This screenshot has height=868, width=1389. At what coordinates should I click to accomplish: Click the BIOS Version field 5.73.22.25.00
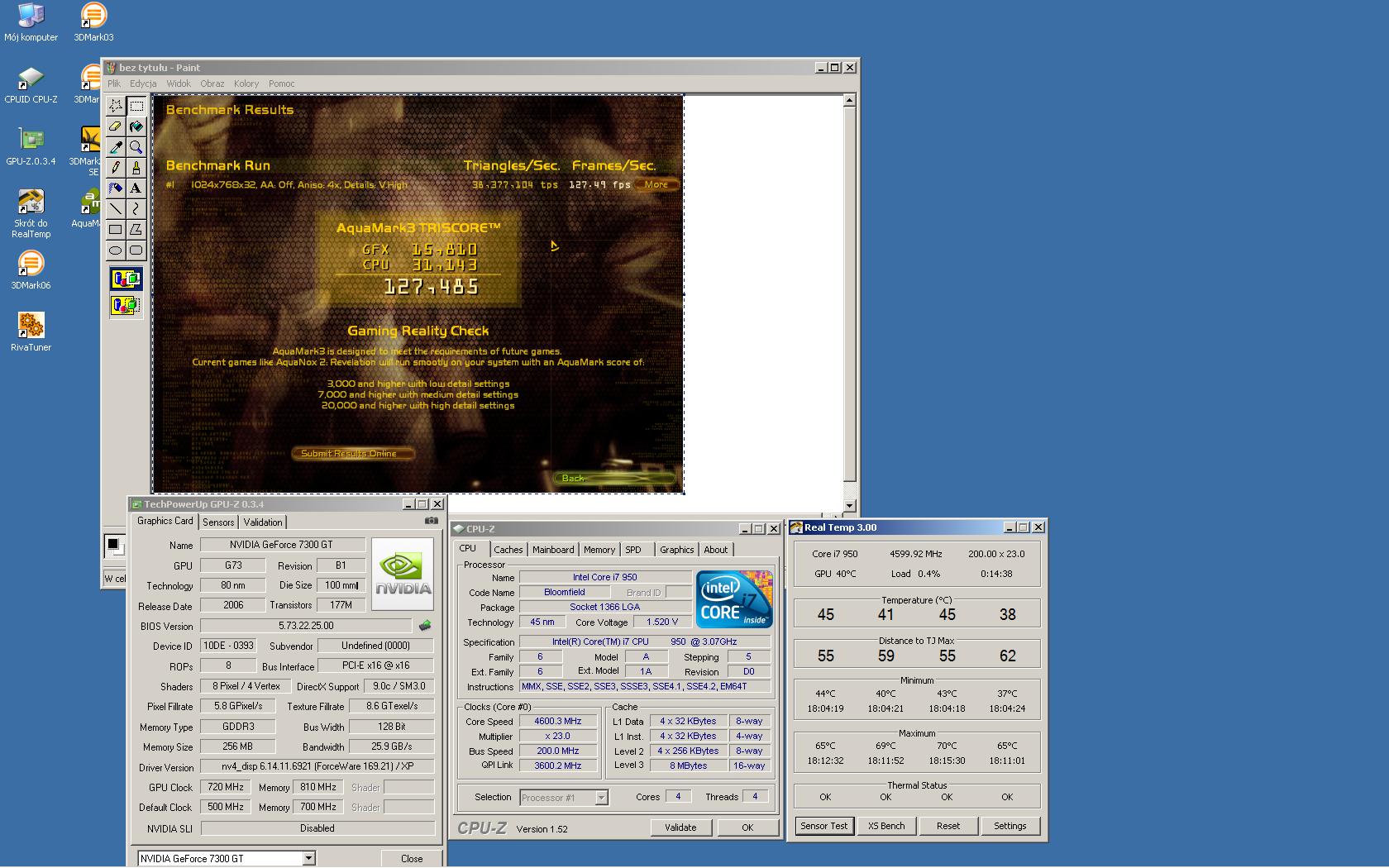(306, 626)
